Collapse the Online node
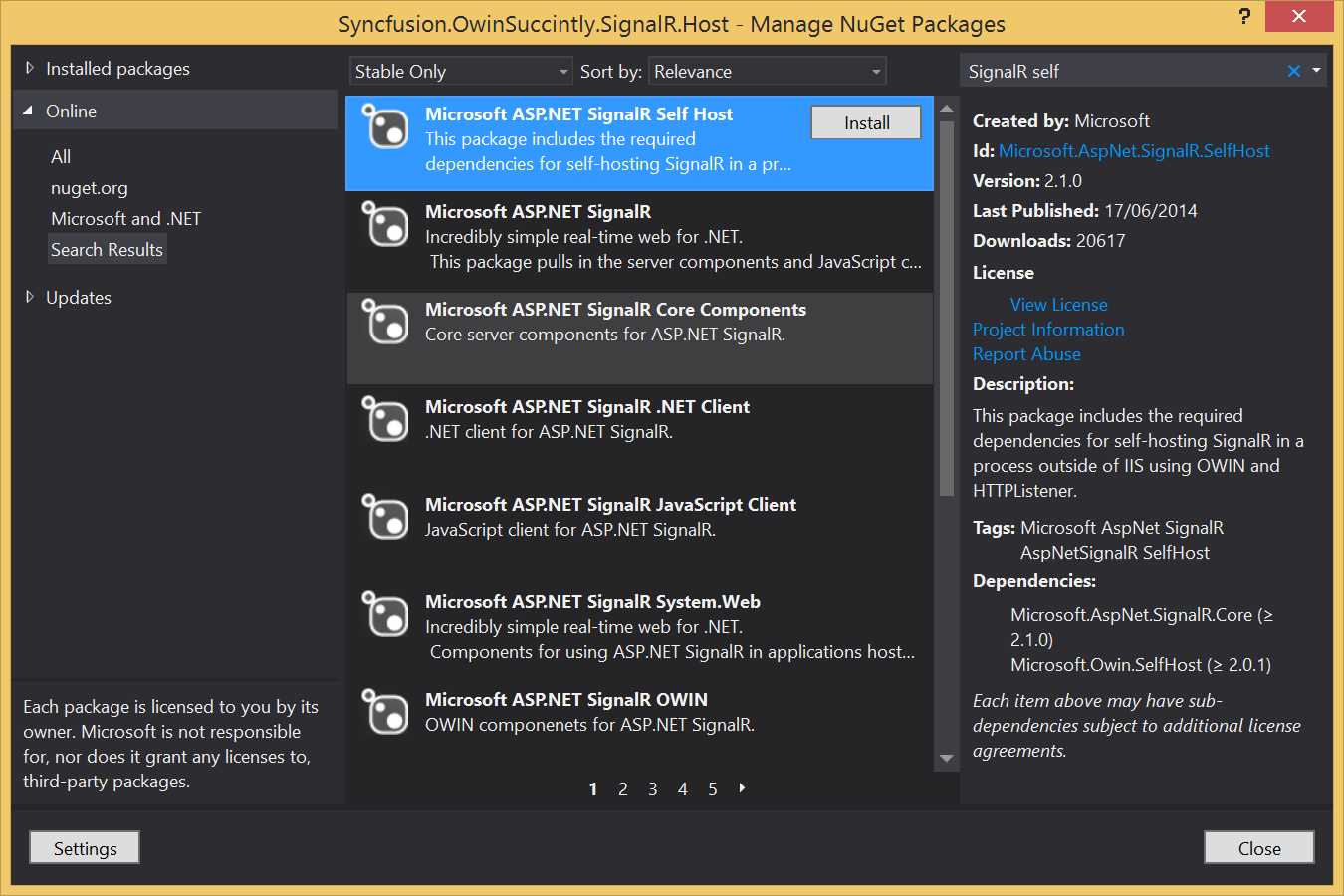 coord(28,111)
